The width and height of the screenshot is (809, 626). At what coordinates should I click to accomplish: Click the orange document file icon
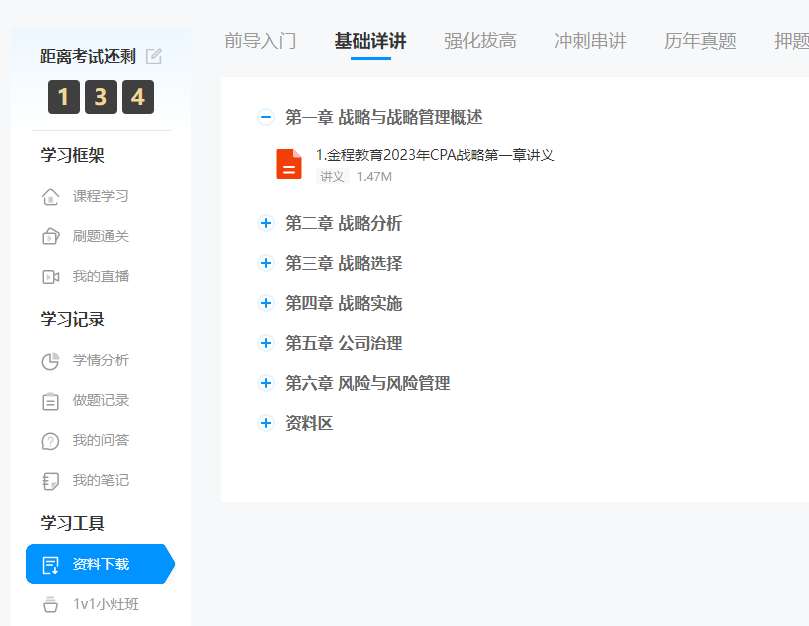pos(289,164)
